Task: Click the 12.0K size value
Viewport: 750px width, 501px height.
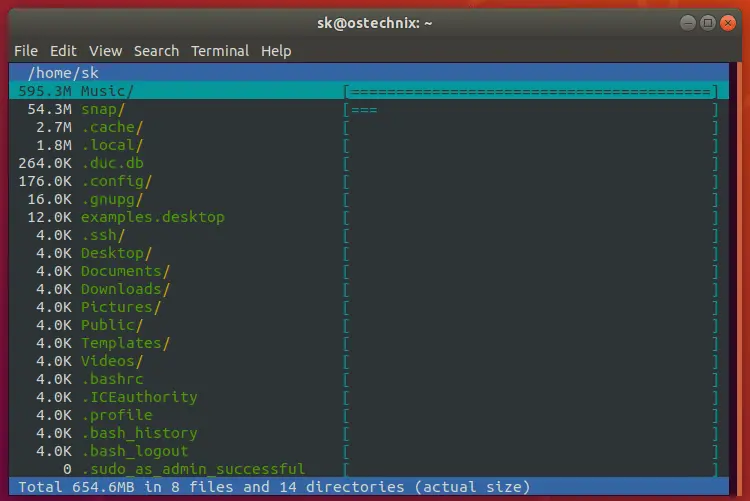Action: 49,217
